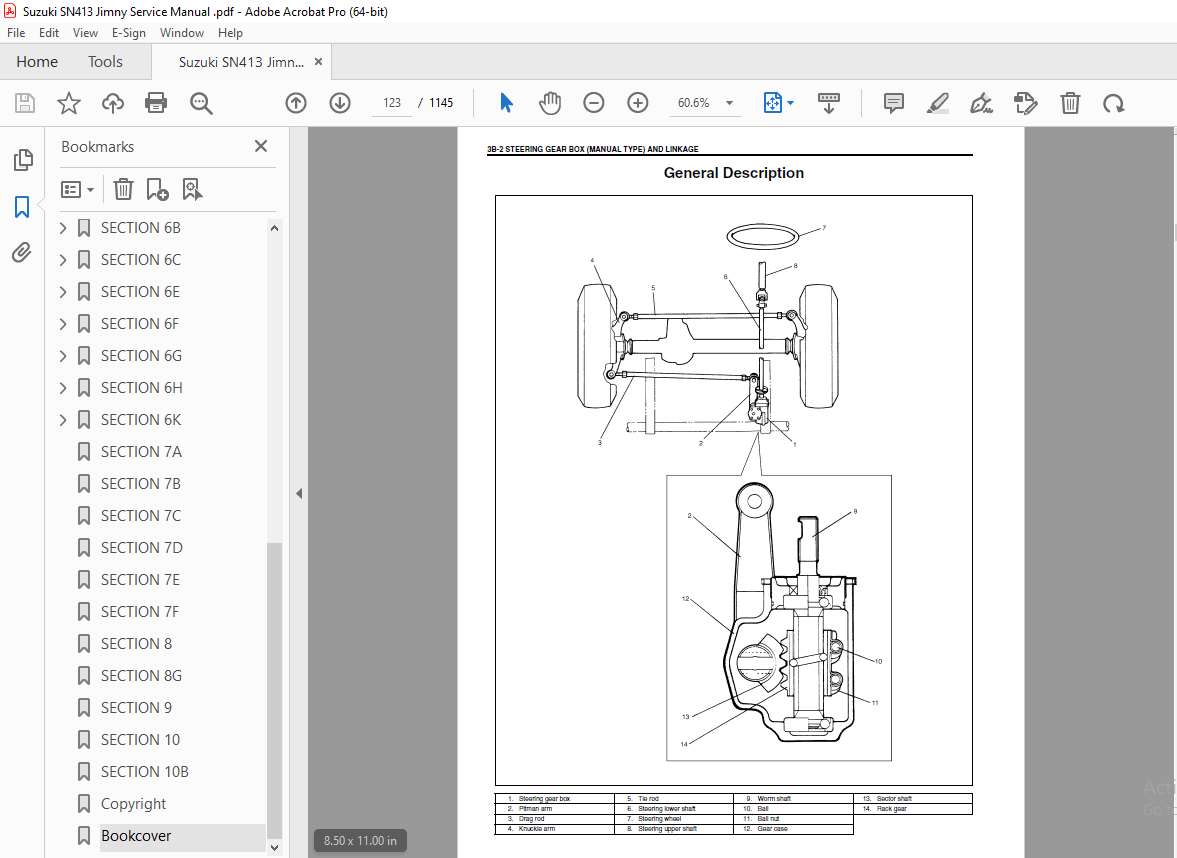The height and width of the screenshot is (858, 1177).
Task: Expand SECTION 6H bookmark
Action: (63, 387)
